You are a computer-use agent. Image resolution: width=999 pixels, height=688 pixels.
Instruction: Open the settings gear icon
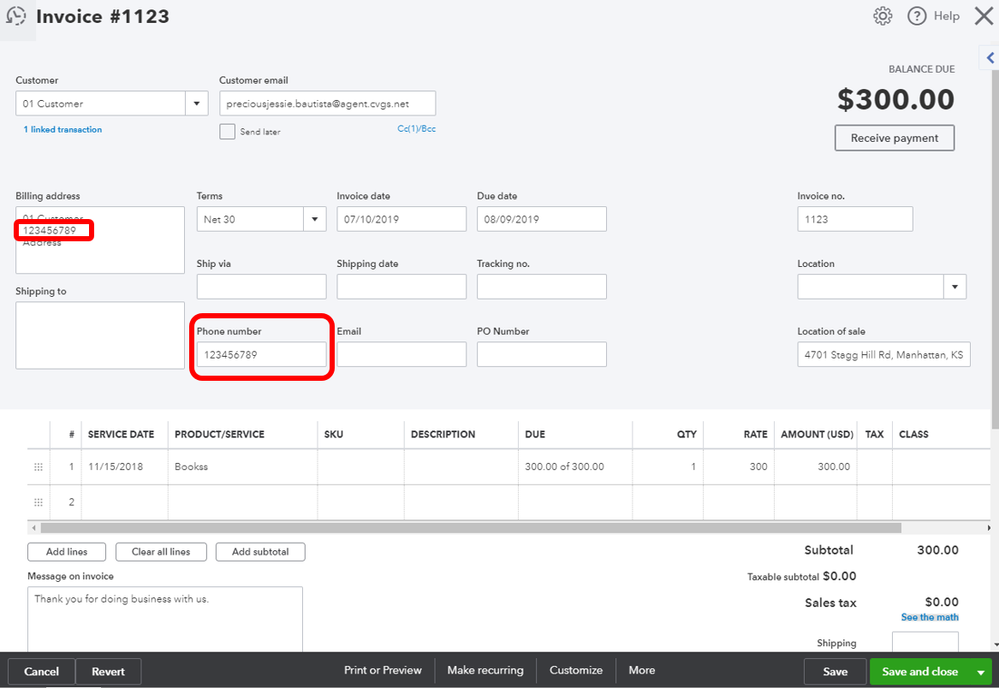coord(882,16)
